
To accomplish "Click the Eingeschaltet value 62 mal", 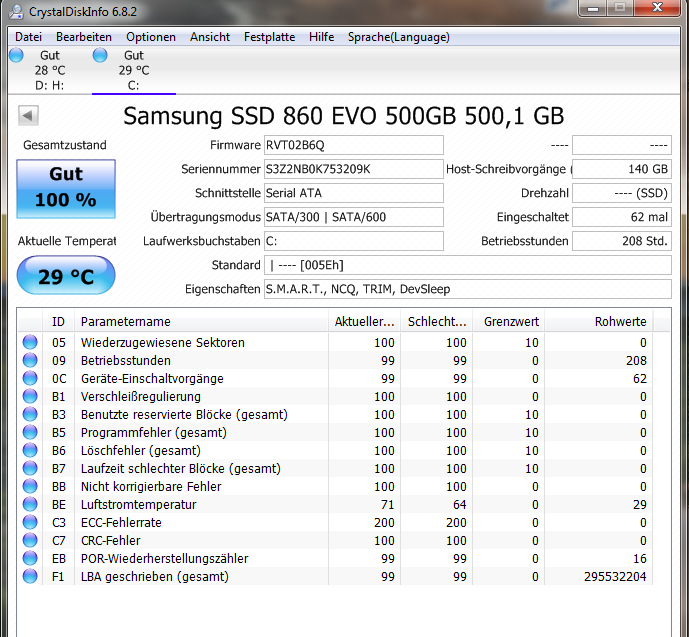I will click(622, 217).
